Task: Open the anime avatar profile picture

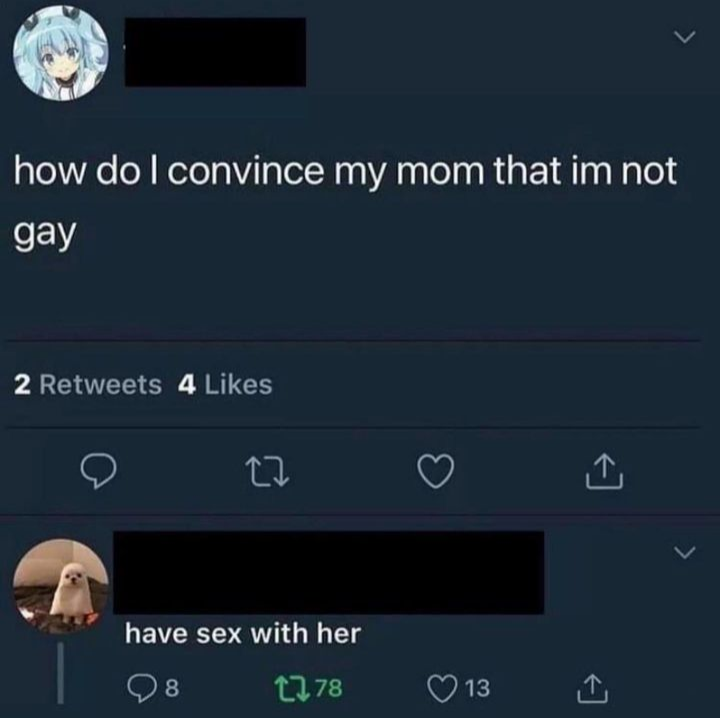Action: 61,54
